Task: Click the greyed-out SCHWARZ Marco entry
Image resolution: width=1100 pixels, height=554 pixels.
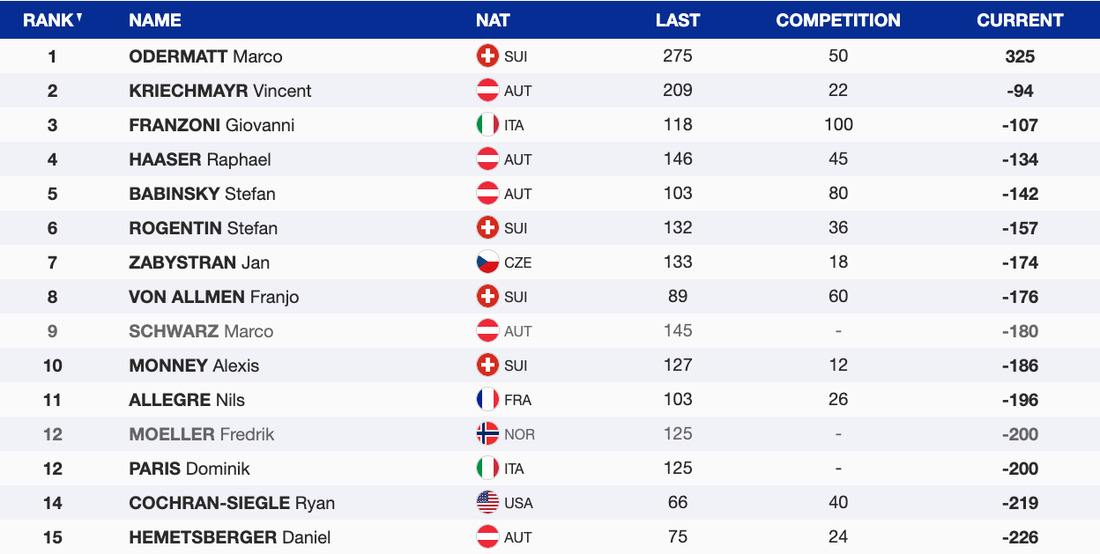Action: click(x=201, y=331)
